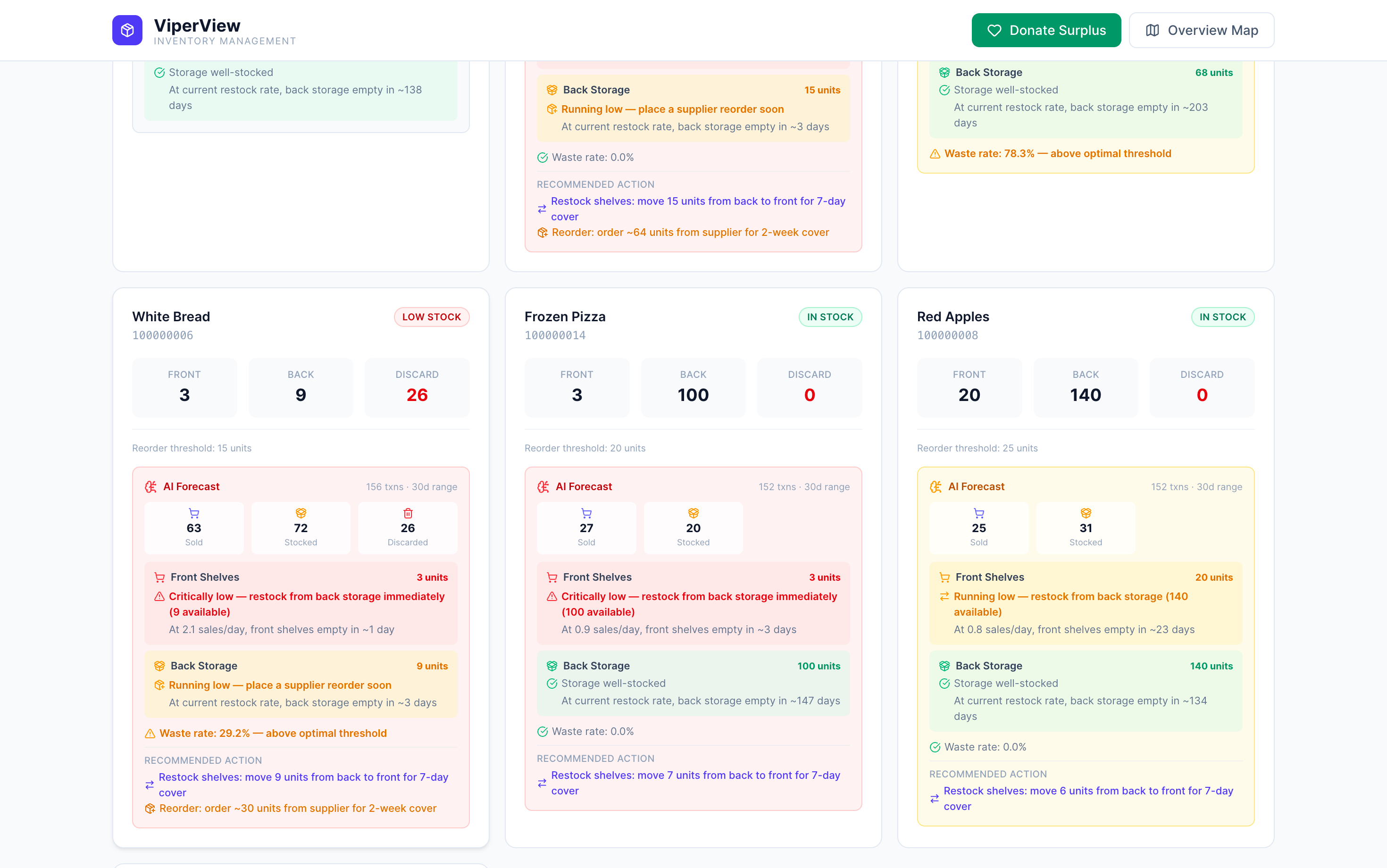
Task: Click the ViperView cube logo icon
Action: [x=127, y=30]
